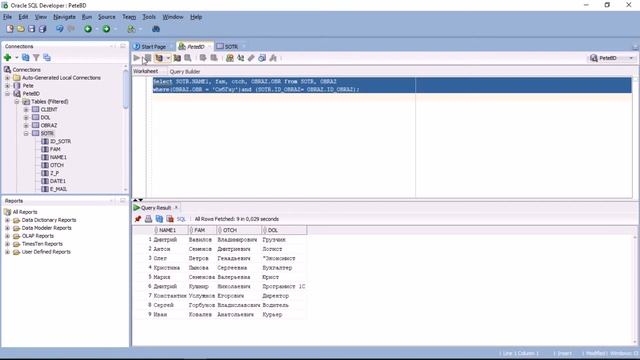This screenshot has width=640, height=360.
Task: Click the Explain Plan icon
Action: tap(159, 58)
